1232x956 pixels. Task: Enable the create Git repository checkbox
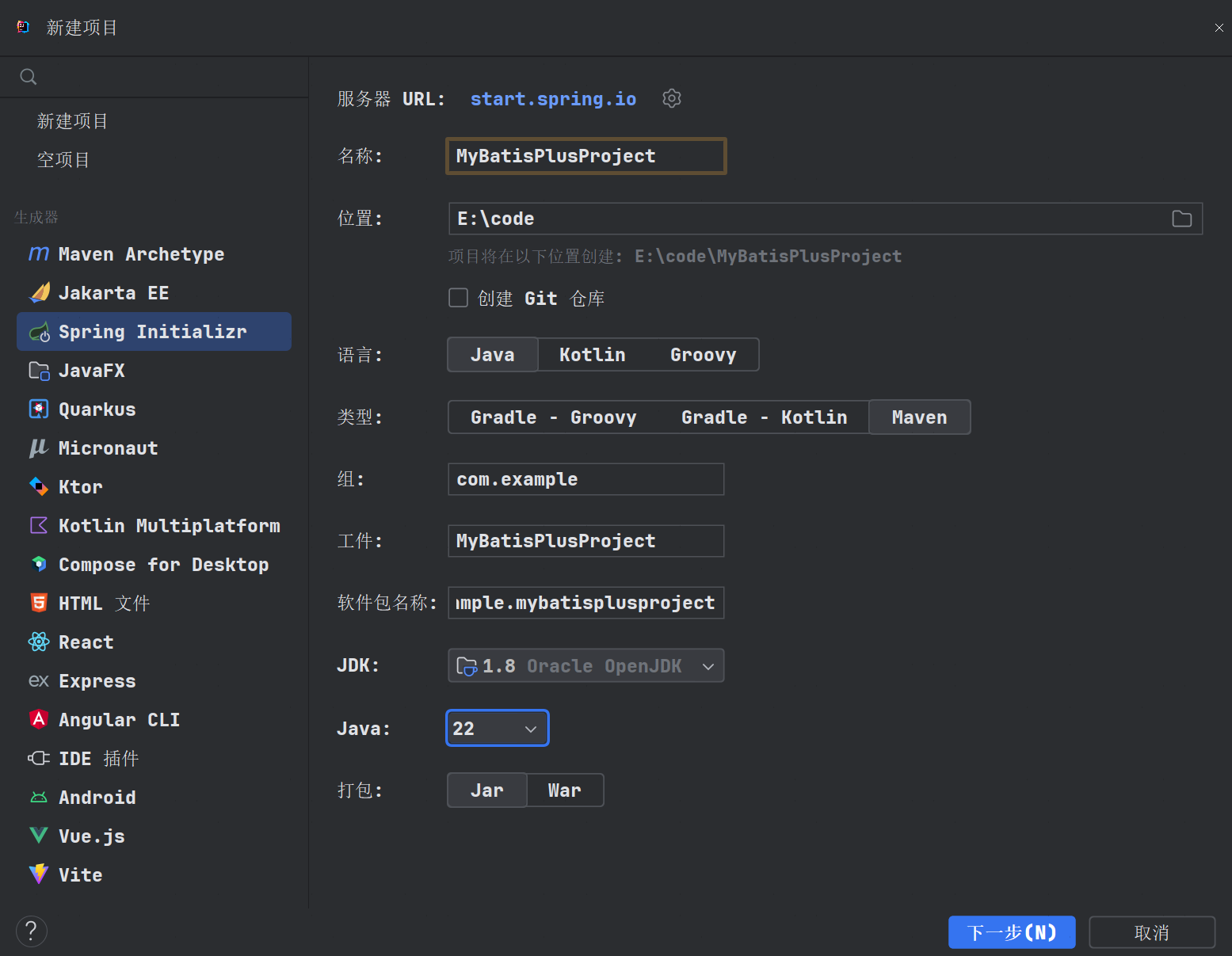[x=458, y=298]
